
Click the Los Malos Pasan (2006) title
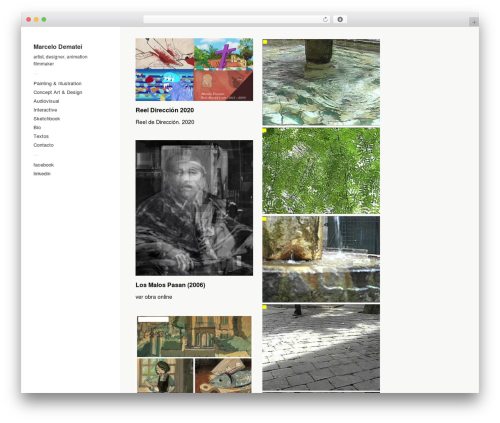click(x=170, y=285)
